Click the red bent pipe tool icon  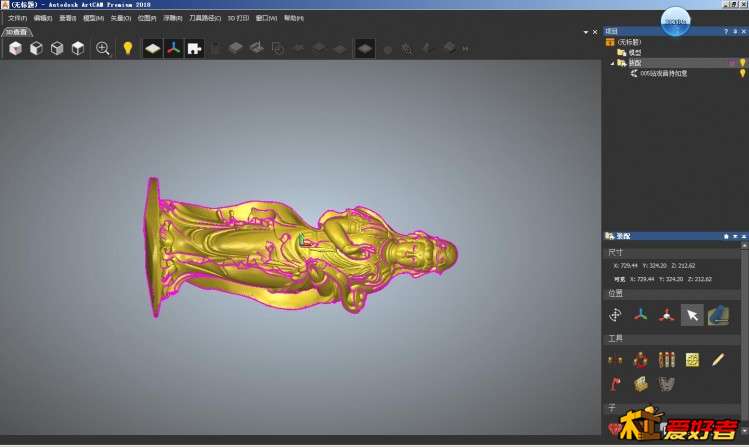[x=615, y=384]
